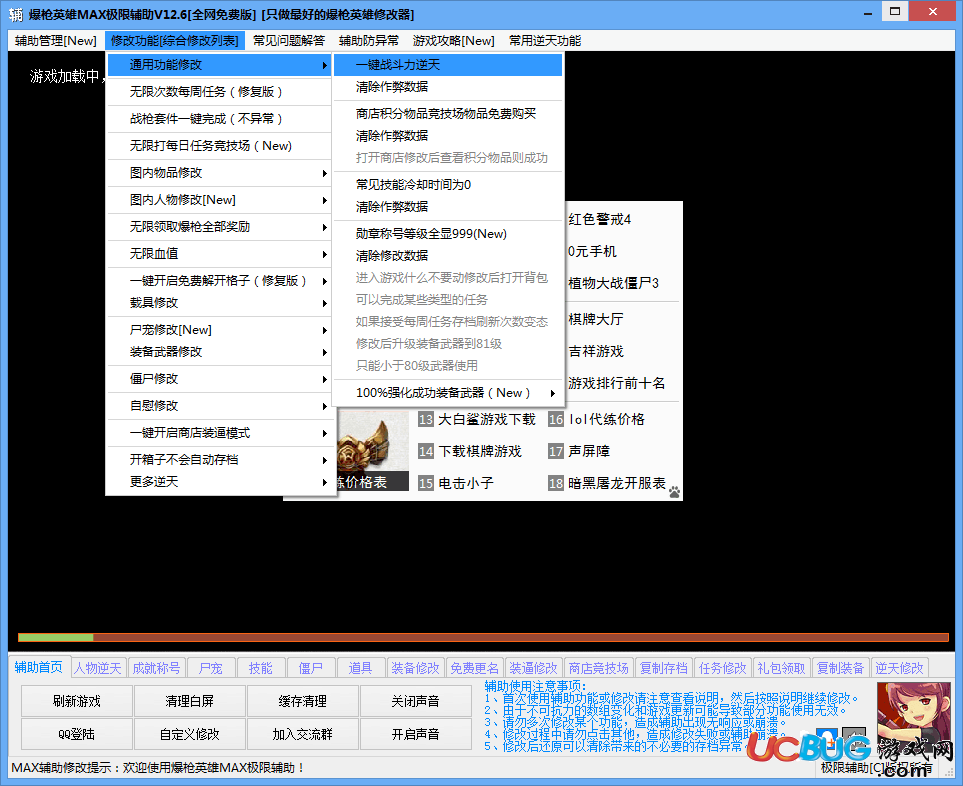963x786 pixels.
Task: Expand the 通用功能修改 submenu arrow
Action: pos(325,65)
